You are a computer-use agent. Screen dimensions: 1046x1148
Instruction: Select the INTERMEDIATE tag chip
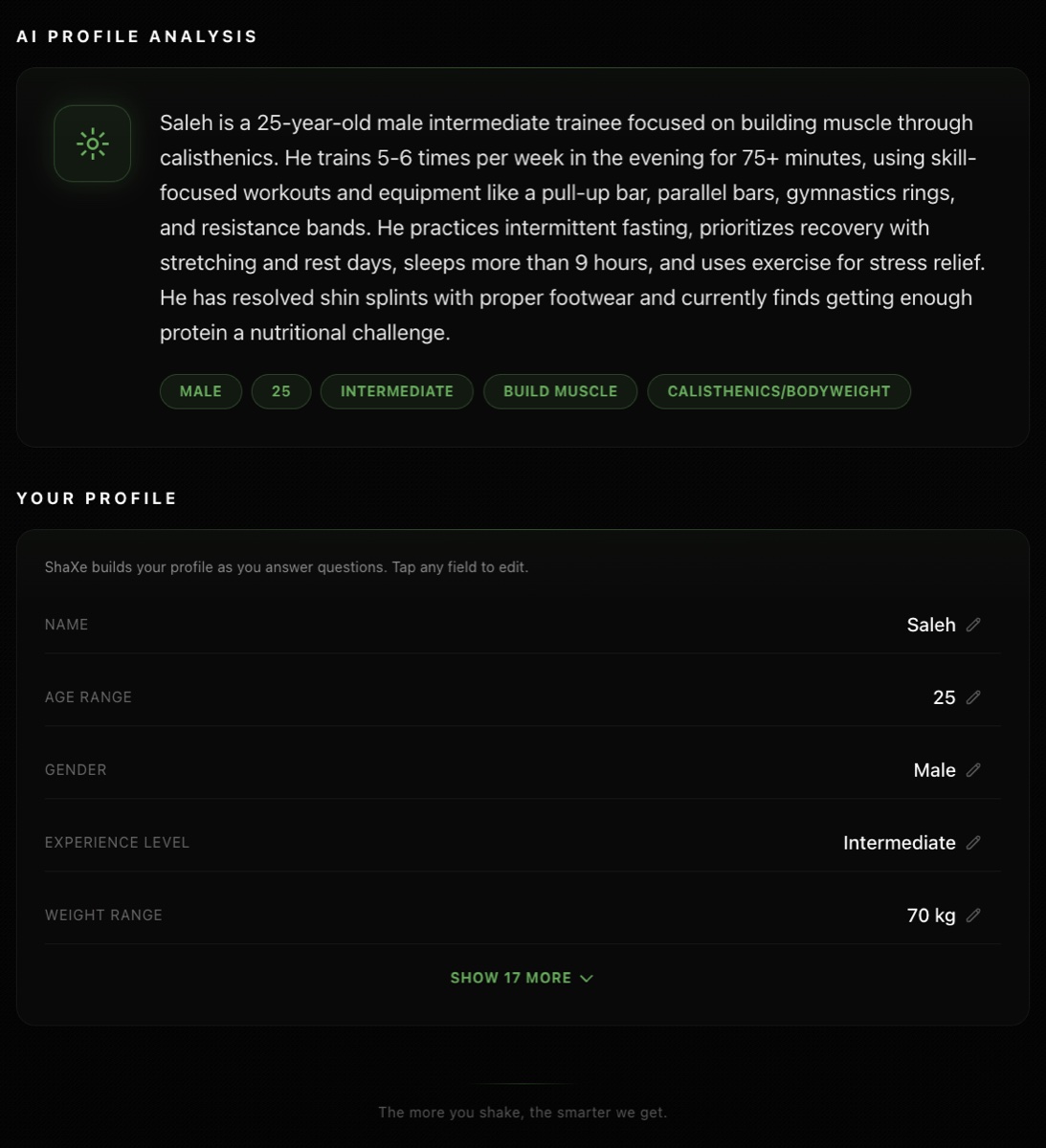click(x=396, y=391)
